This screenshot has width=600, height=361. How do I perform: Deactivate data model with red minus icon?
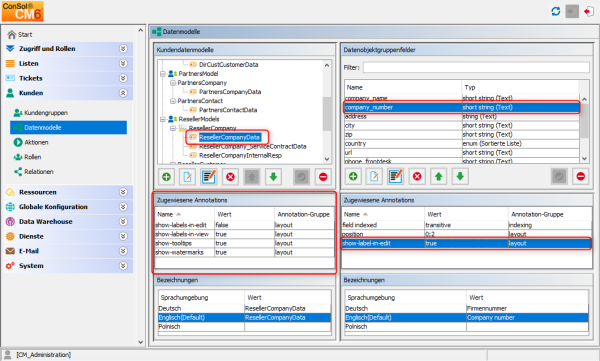[323, 177]
